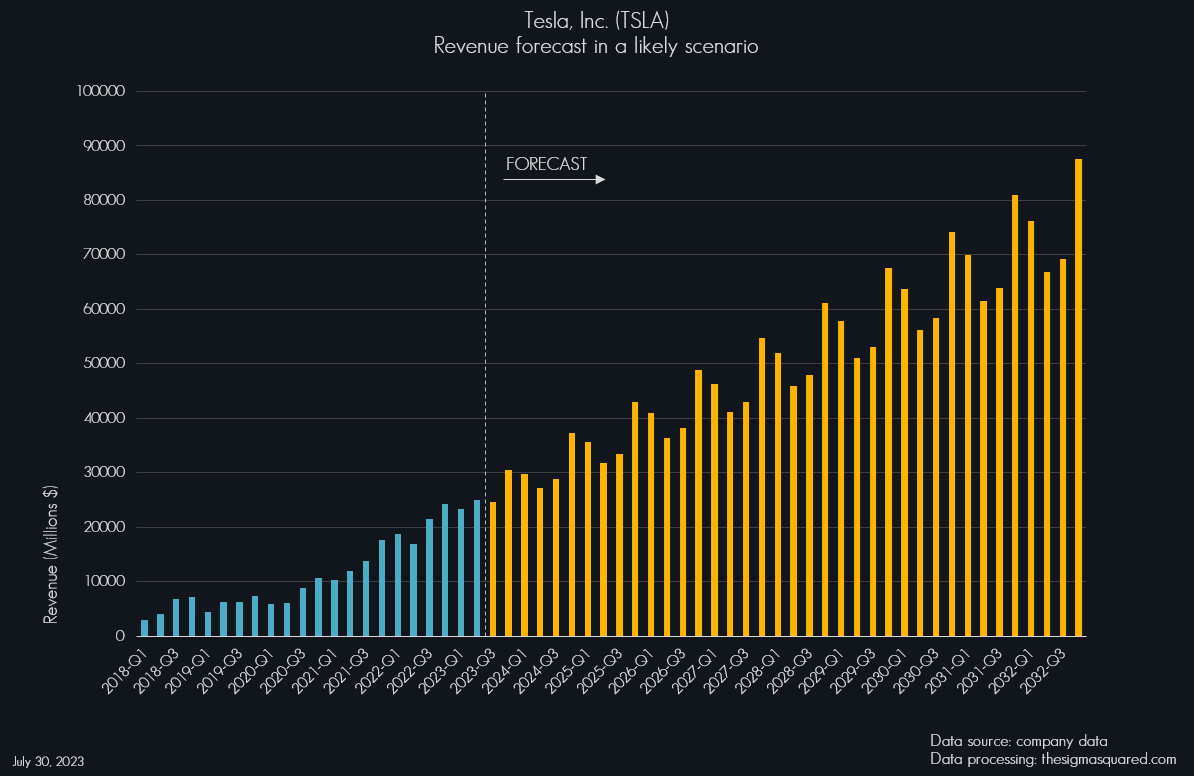Image resolution: width=1194 pixels, height=776 pixels.
Task: Click the 20000 y-axis label
Action: (104, 527)
